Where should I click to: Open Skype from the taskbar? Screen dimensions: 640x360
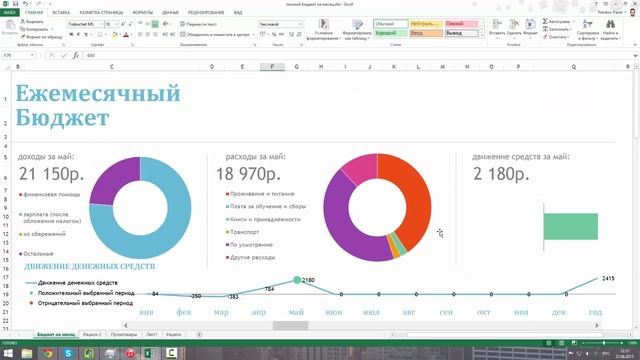(68, 353)
